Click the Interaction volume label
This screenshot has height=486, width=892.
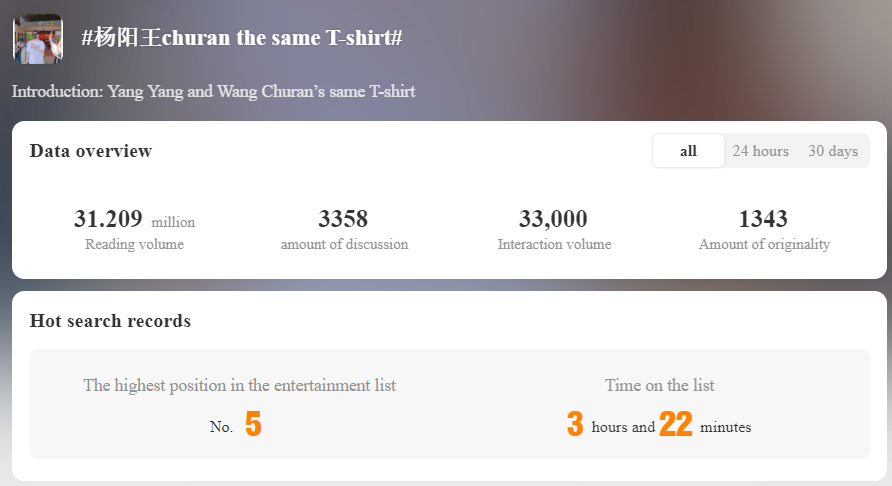(x=554, y=244)
